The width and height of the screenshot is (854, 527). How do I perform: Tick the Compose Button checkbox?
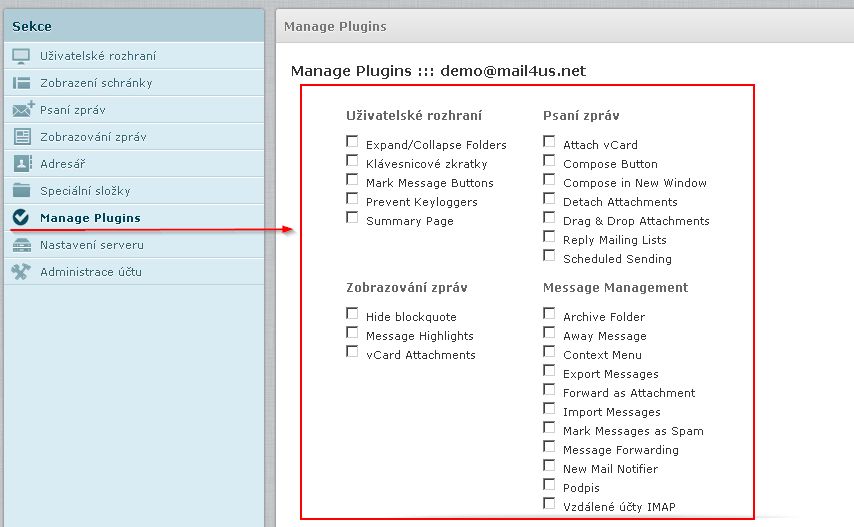coord(550,161)
